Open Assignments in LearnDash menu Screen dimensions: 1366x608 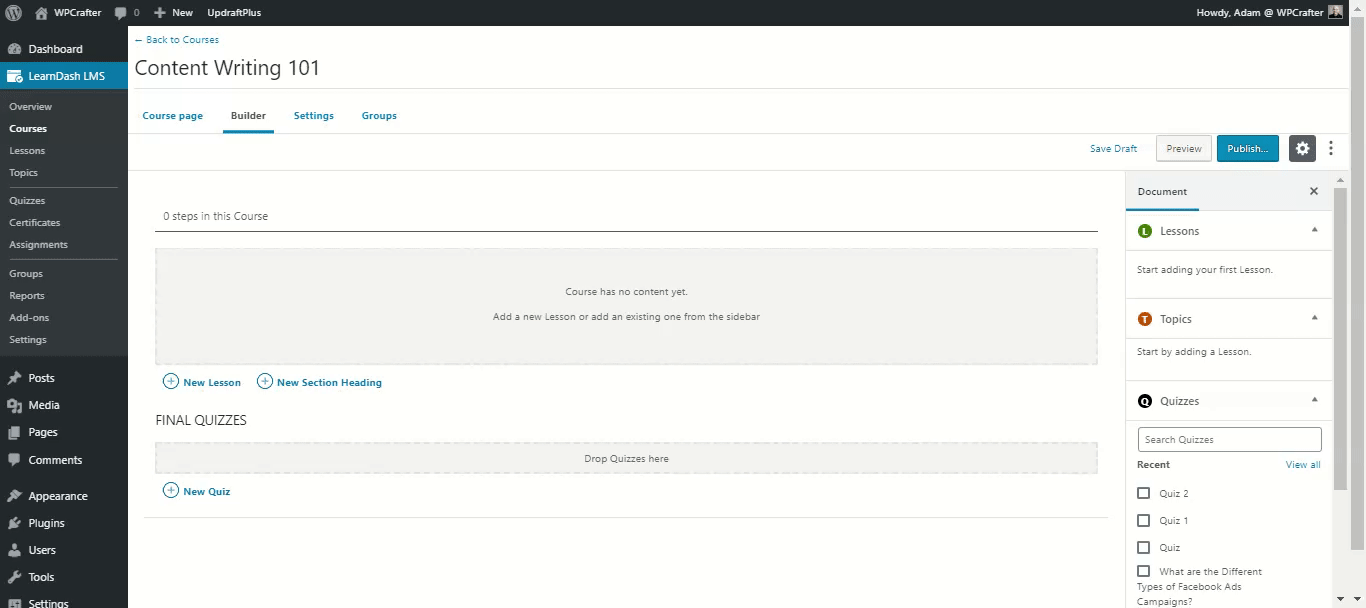tap(39, 245)
